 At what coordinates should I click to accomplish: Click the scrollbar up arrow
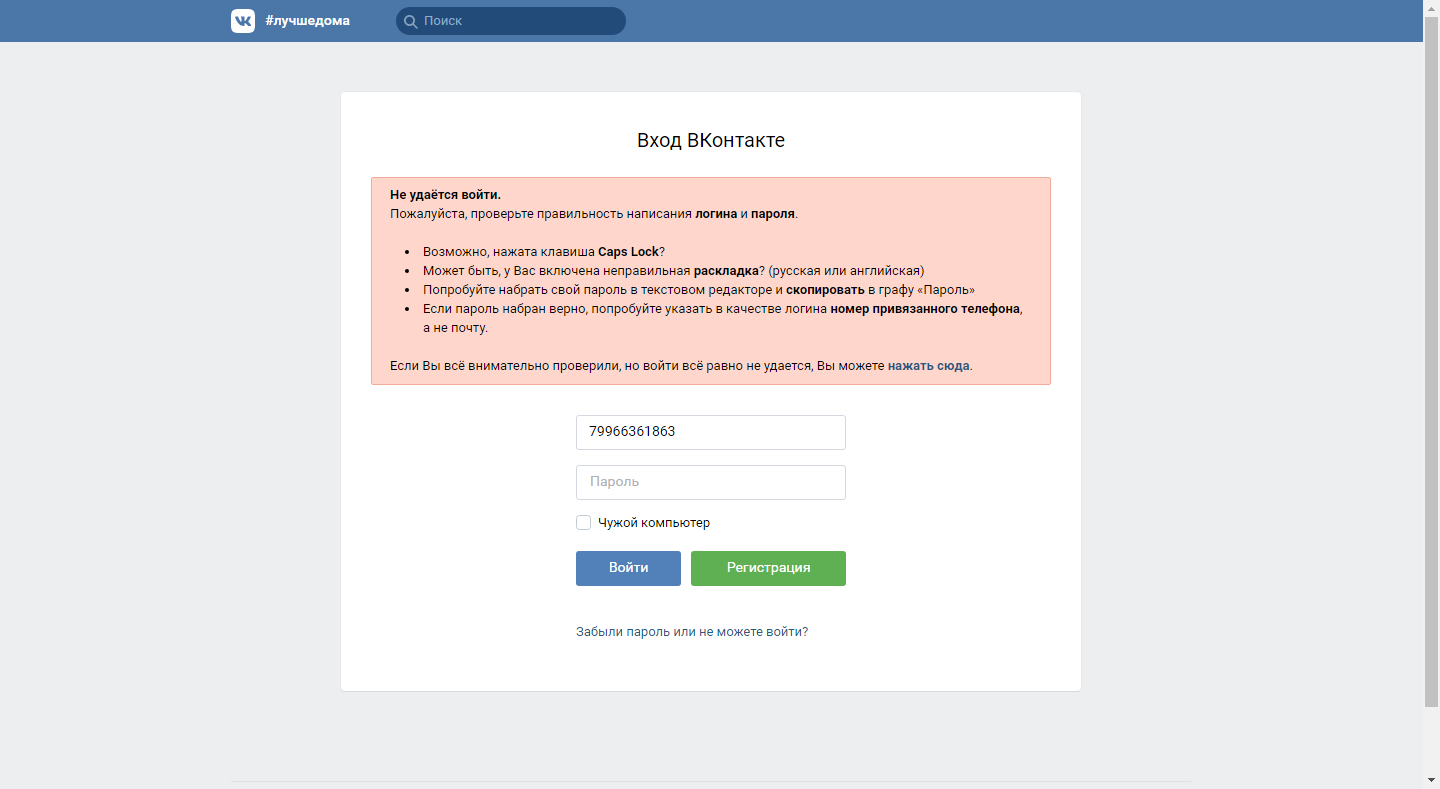coord(1431,8)
